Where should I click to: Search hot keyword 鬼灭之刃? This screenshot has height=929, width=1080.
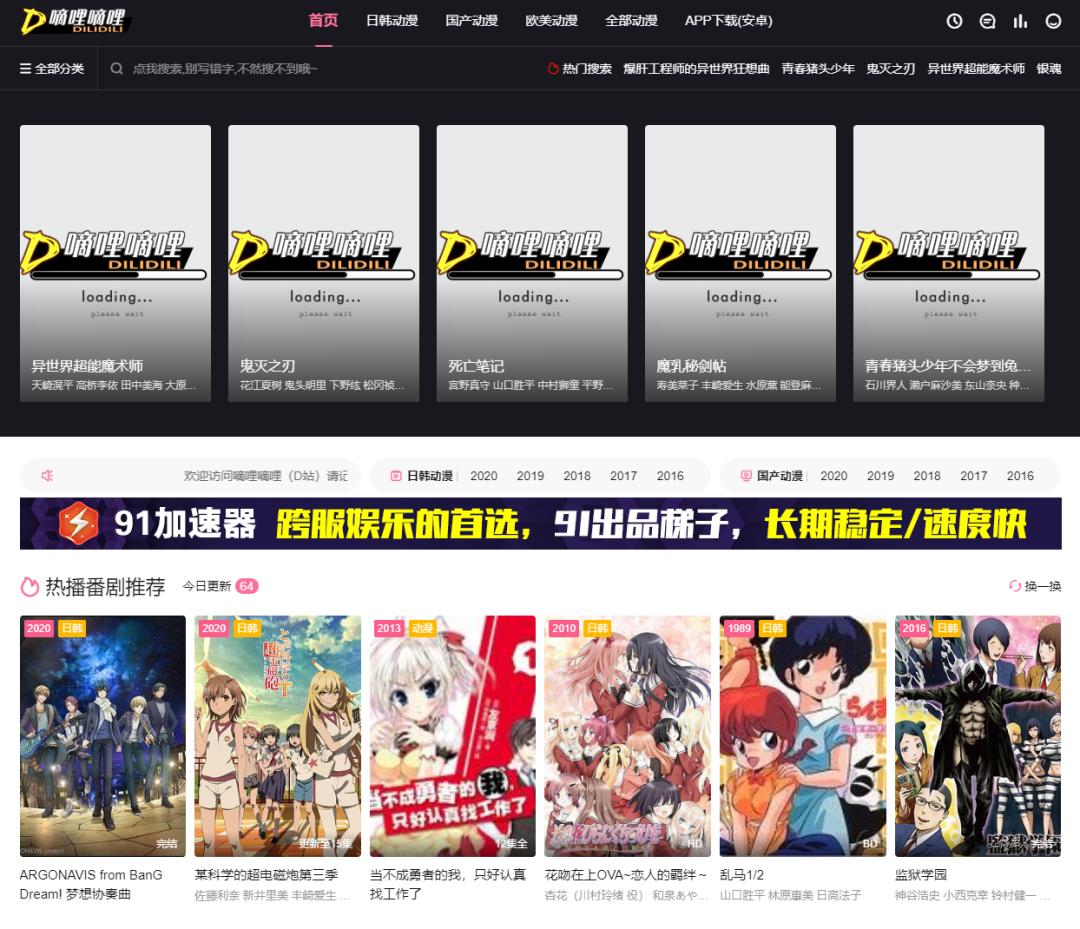[x=891, y=69]
